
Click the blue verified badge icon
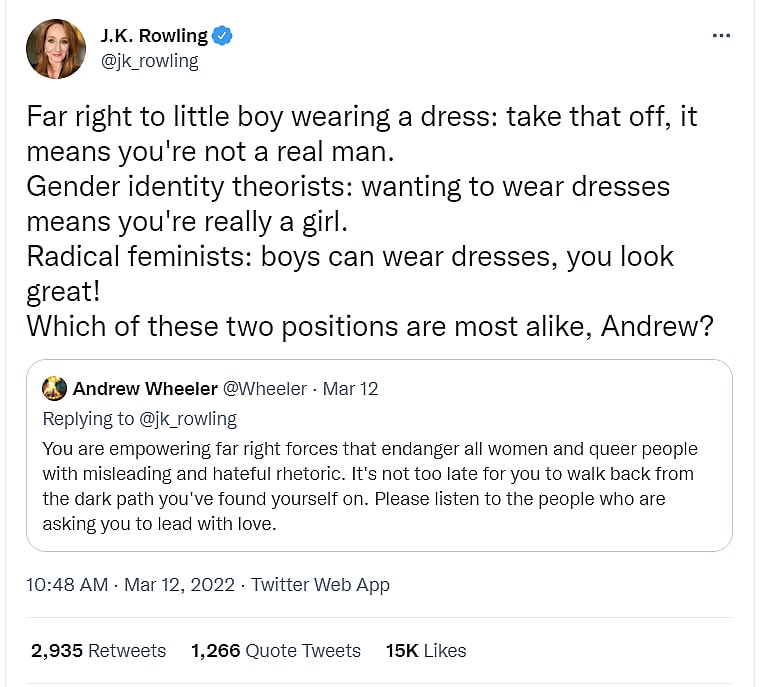(223, 36)
